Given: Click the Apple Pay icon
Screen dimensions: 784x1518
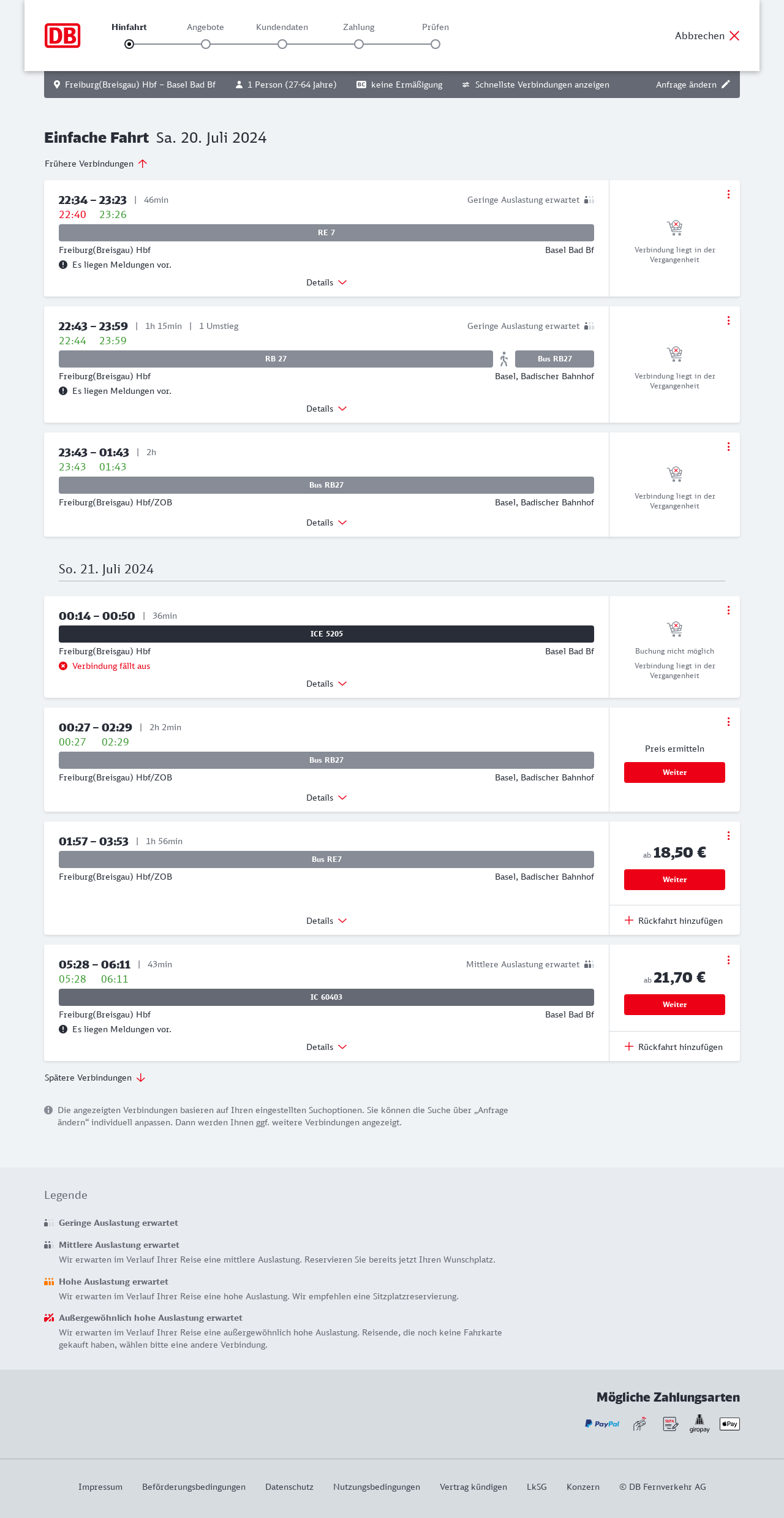Looking at the screenshot, I should click(x=729, y=1424).
